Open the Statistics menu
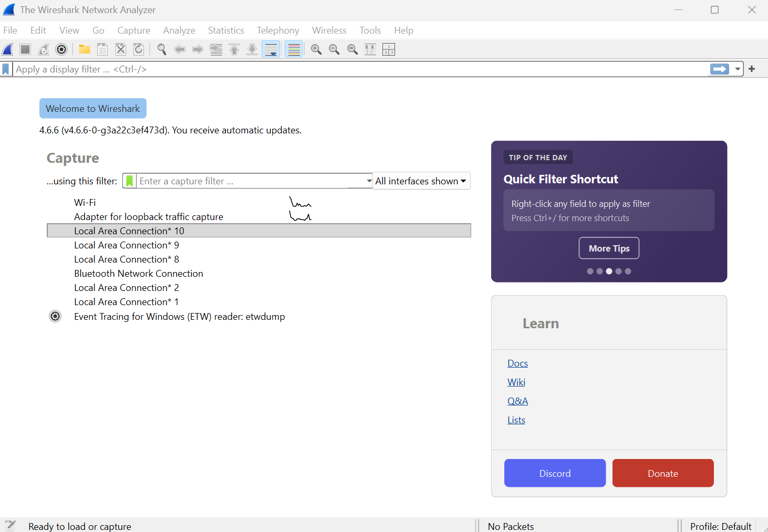Image resolution: width=768 pixels, height=532 pixels. [226, 30]
